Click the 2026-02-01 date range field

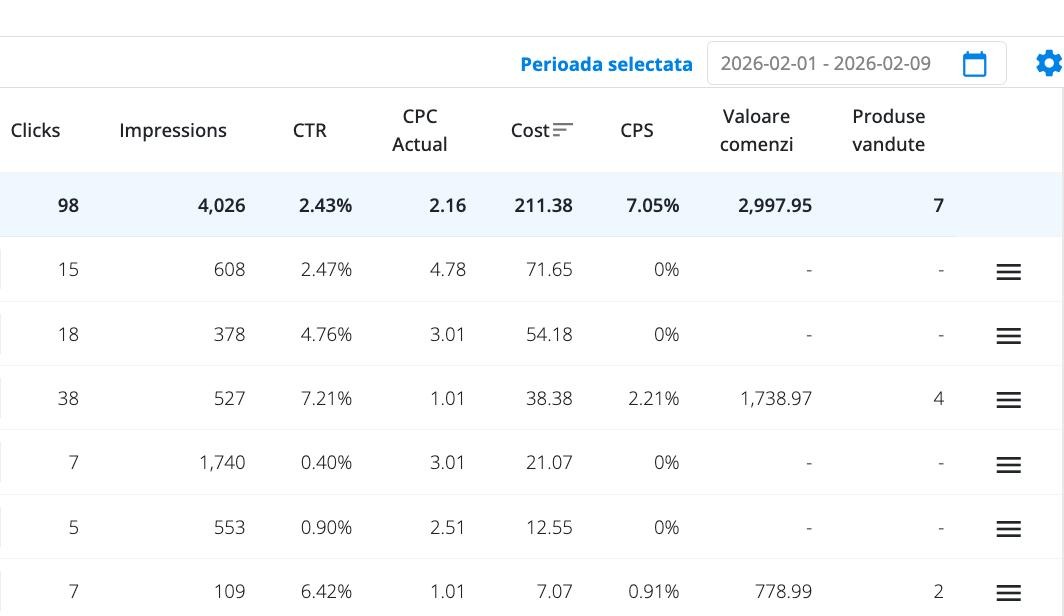pos(826,63)
